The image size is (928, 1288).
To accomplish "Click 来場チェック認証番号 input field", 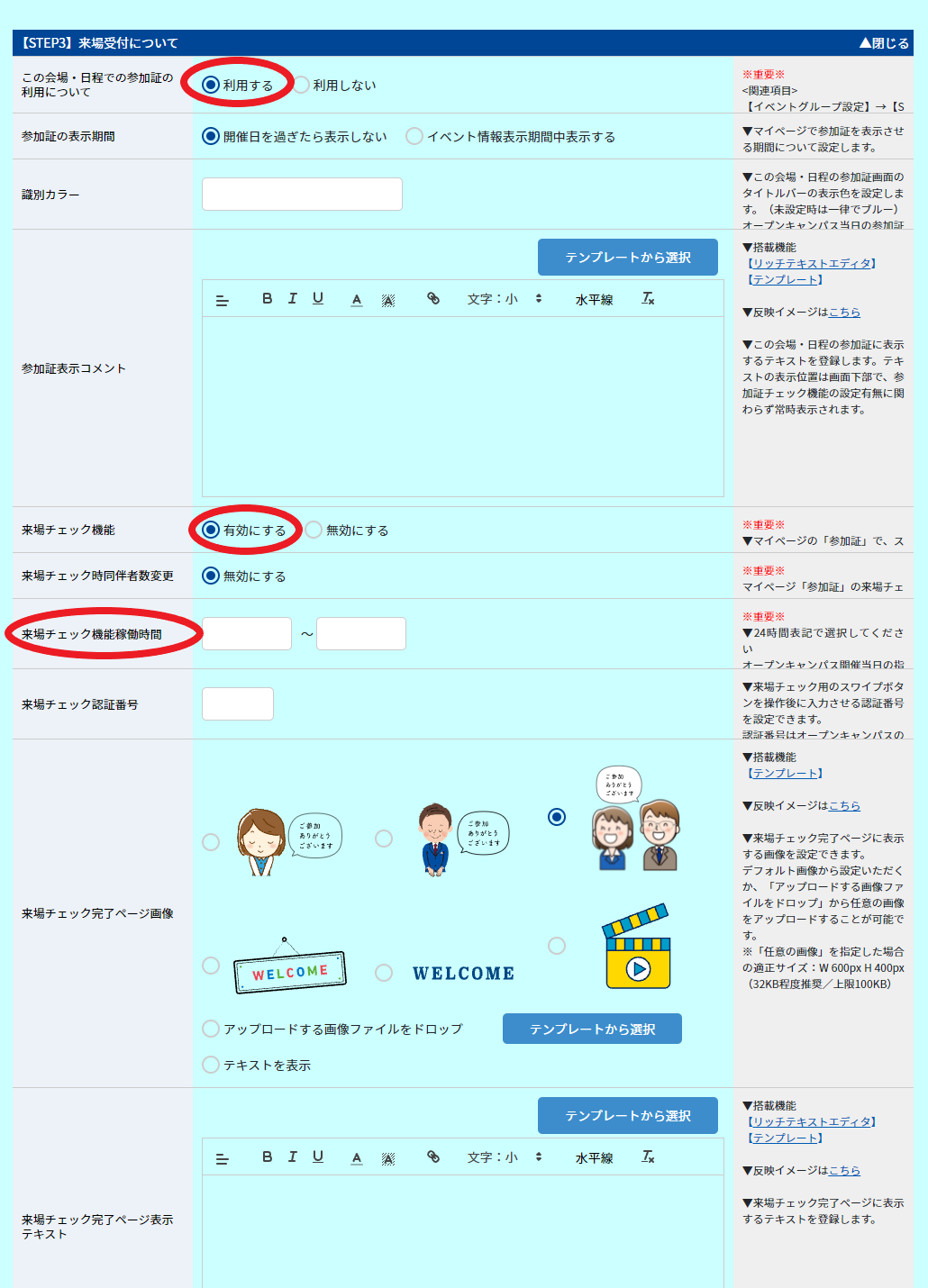I will [238, 703].
